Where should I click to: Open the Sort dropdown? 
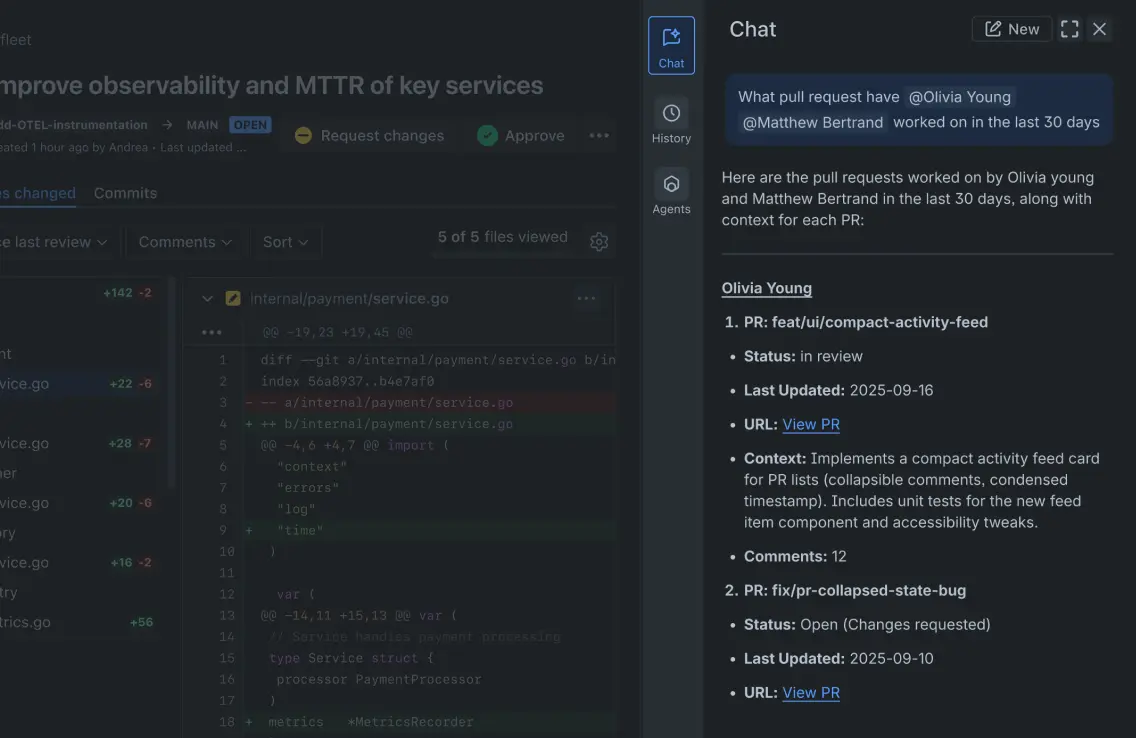(286, 242)
